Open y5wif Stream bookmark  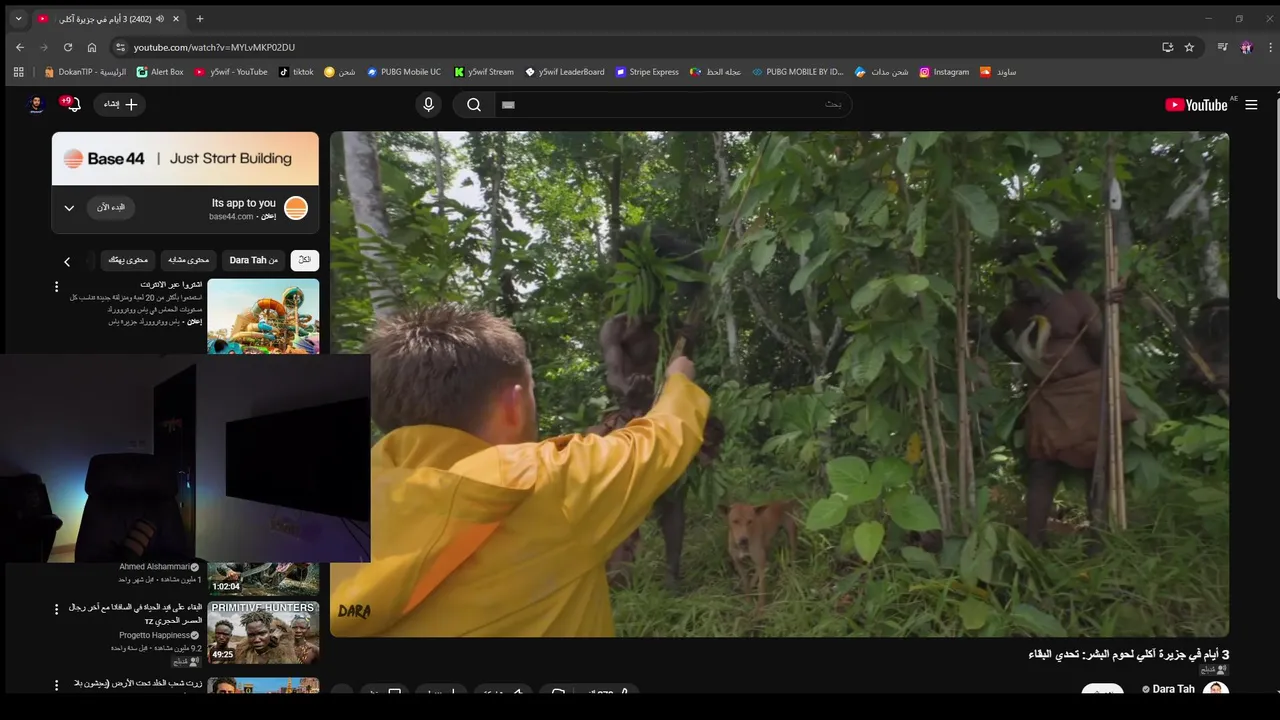coord(483,72)
